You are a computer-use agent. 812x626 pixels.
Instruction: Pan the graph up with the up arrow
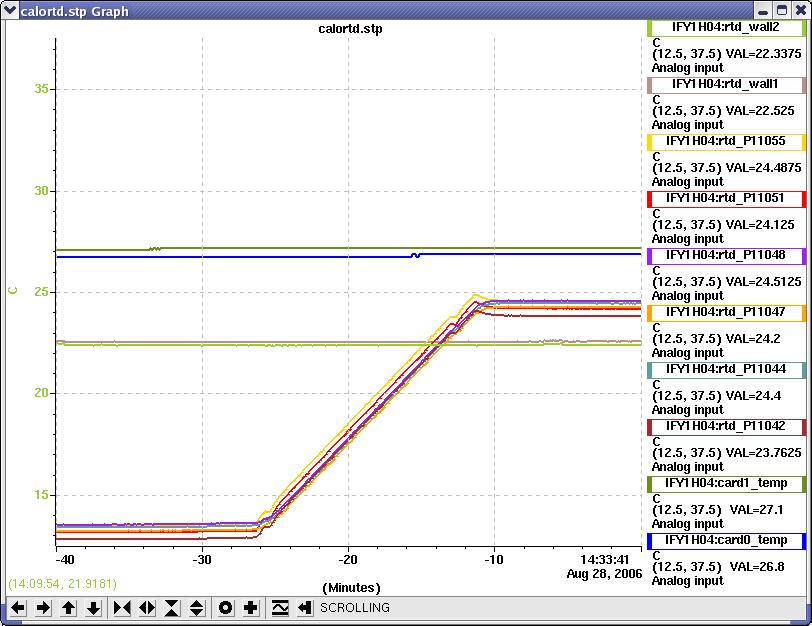(68, 607)
